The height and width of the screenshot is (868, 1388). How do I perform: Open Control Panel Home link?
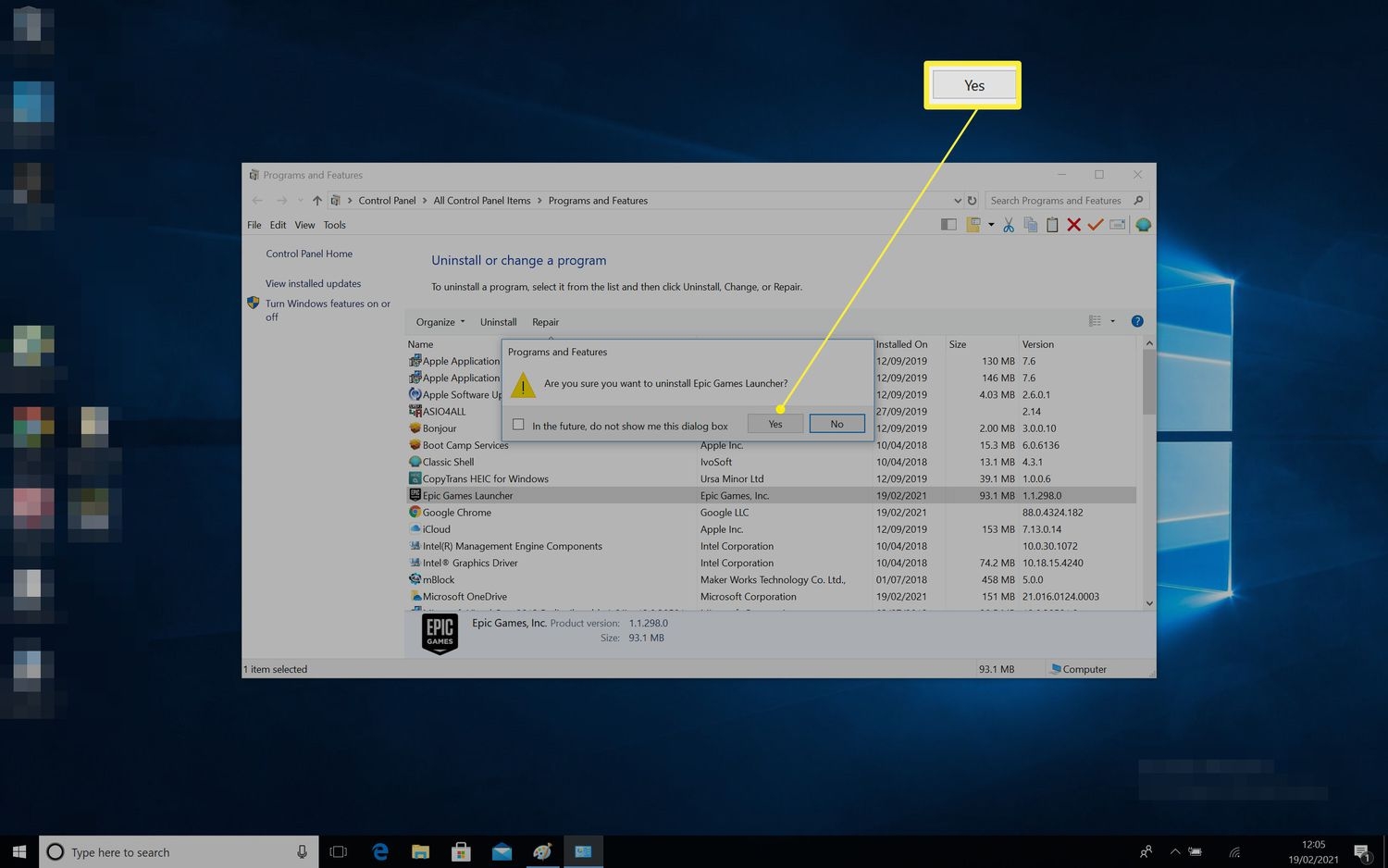309,254
